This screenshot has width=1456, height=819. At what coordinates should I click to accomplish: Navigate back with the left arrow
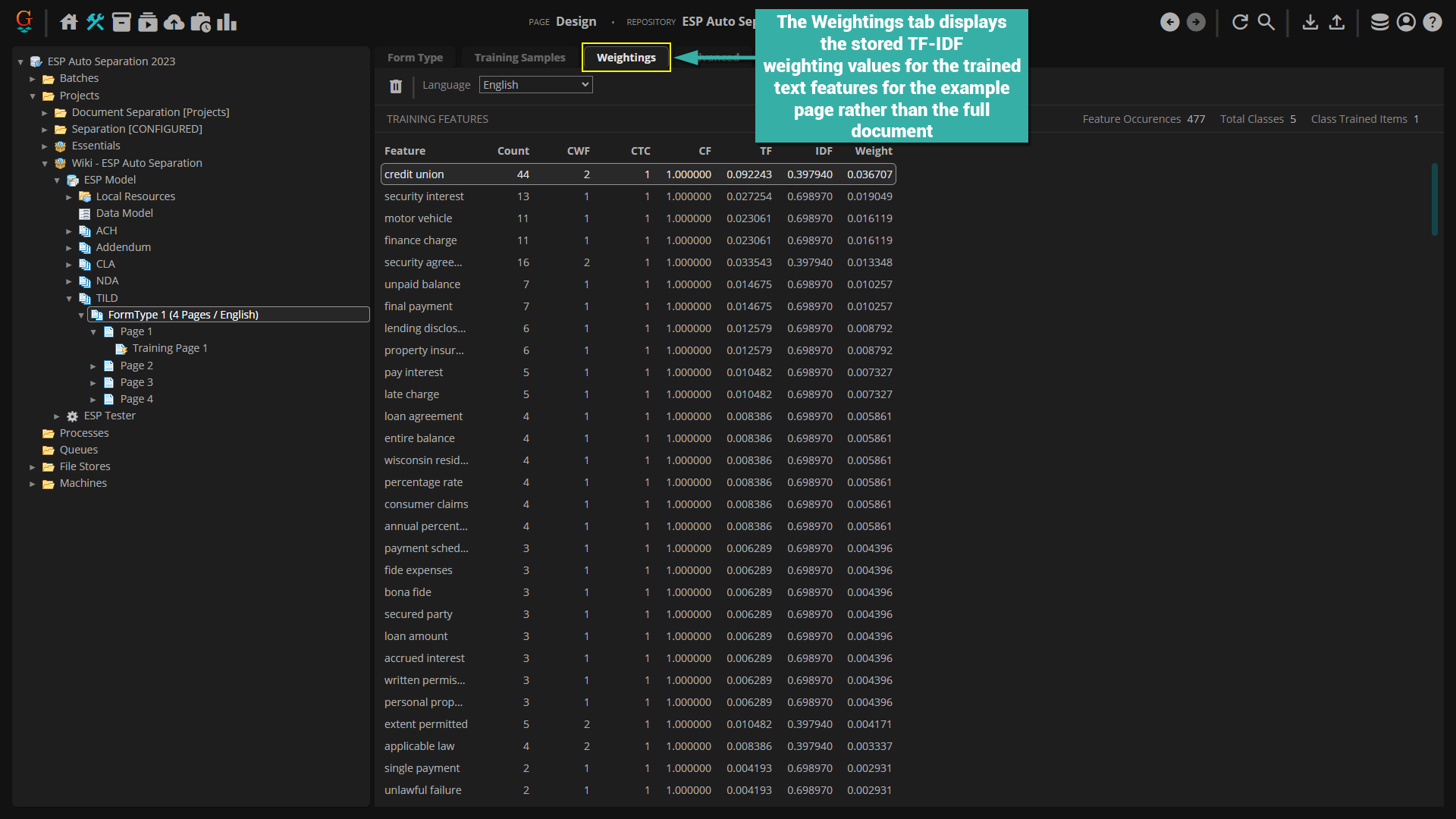click(x=1169, y=22)
